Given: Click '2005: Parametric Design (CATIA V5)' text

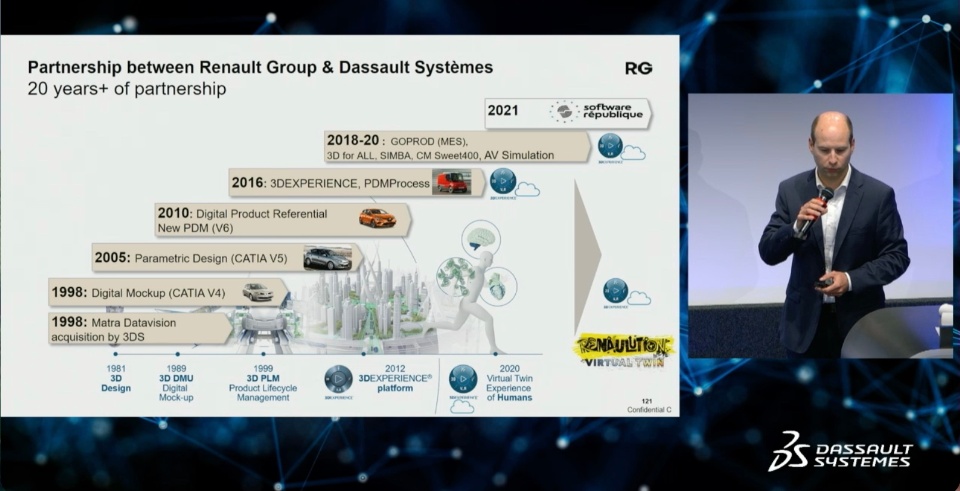Looking at the screenshot, I should pos(190,258).
